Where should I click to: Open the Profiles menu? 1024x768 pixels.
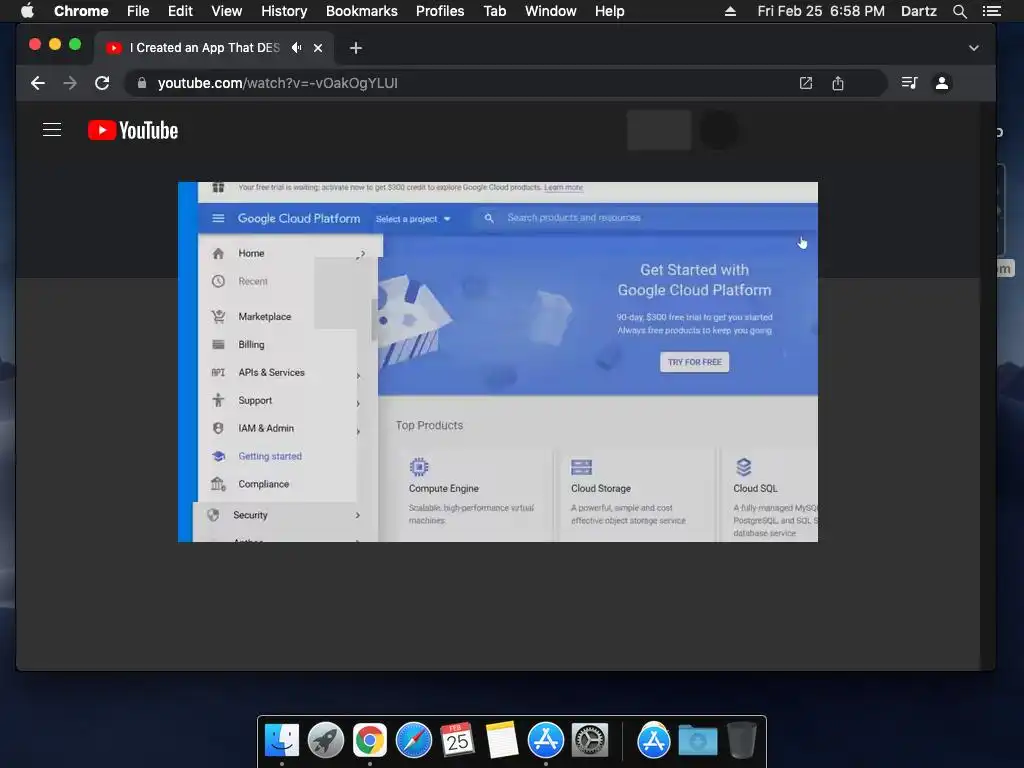pos(440,11)
